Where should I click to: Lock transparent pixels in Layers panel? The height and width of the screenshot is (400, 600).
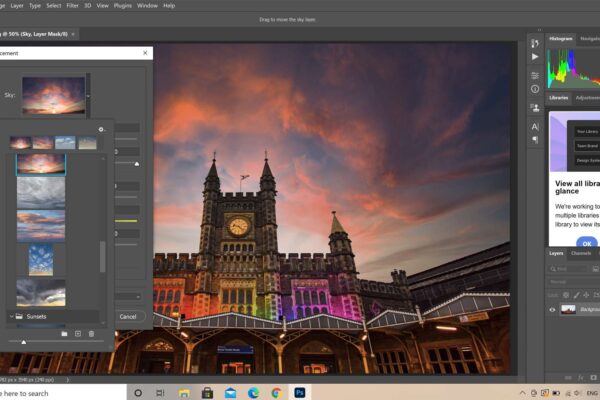566,295
